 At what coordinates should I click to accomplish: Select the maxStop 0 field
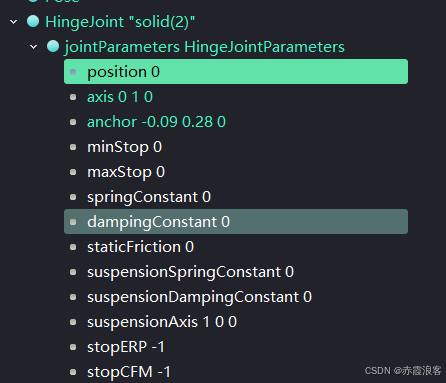coord(236,172)
